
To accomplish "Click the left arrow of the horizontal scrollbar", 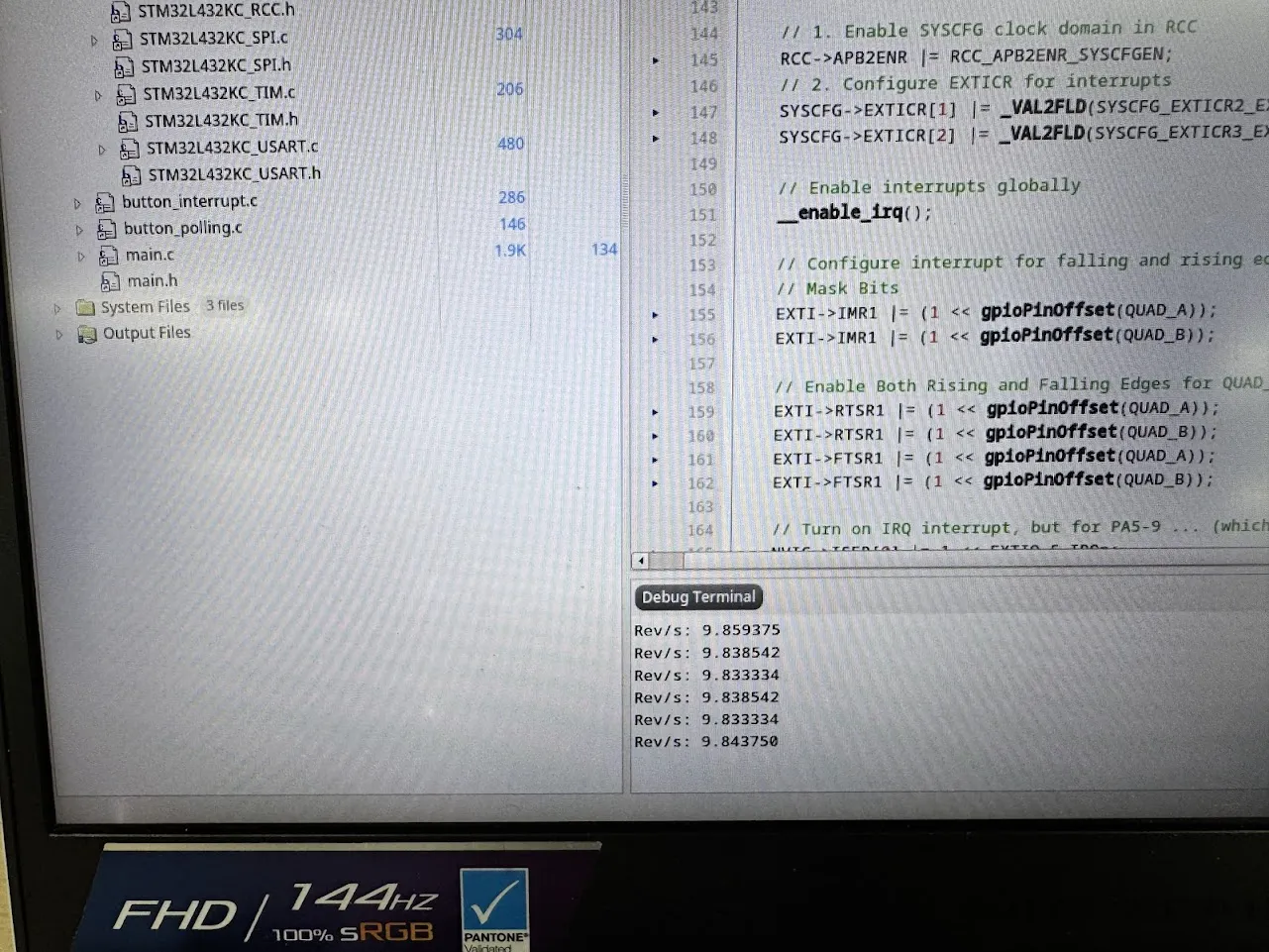I will coord(640,561).
